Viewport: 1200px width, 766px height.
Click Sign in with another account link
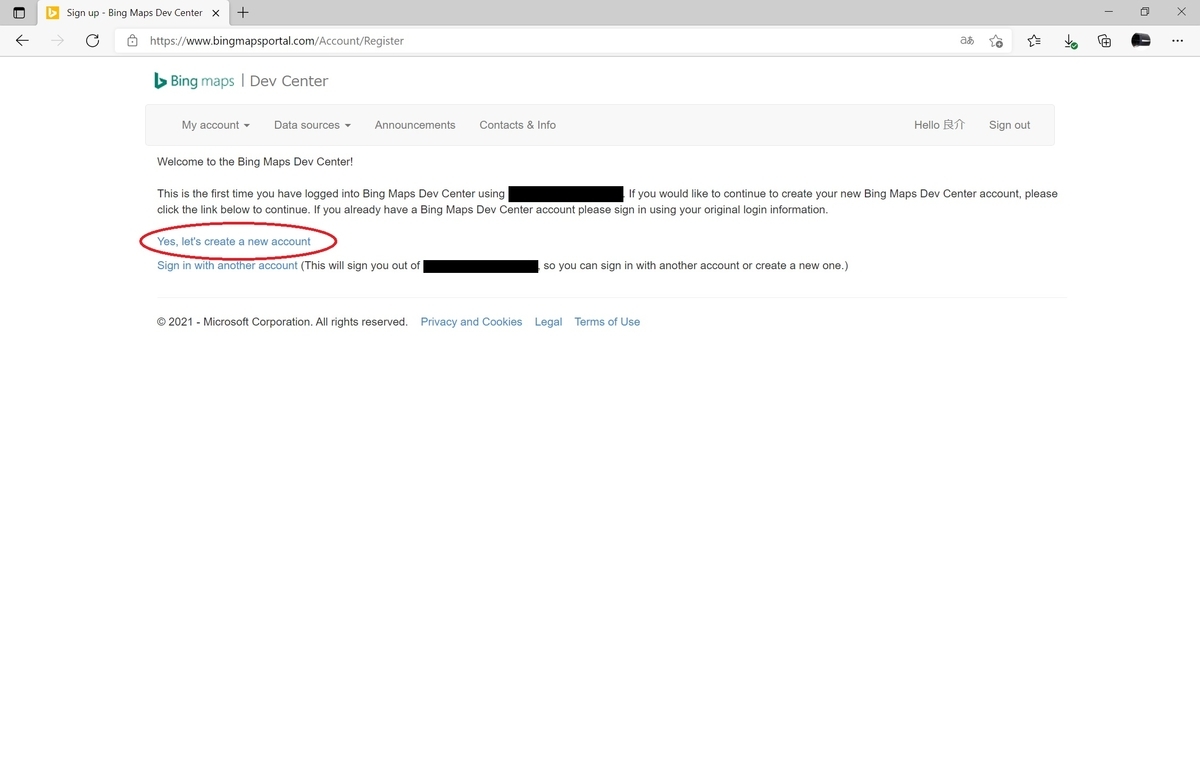pos(227,265)
